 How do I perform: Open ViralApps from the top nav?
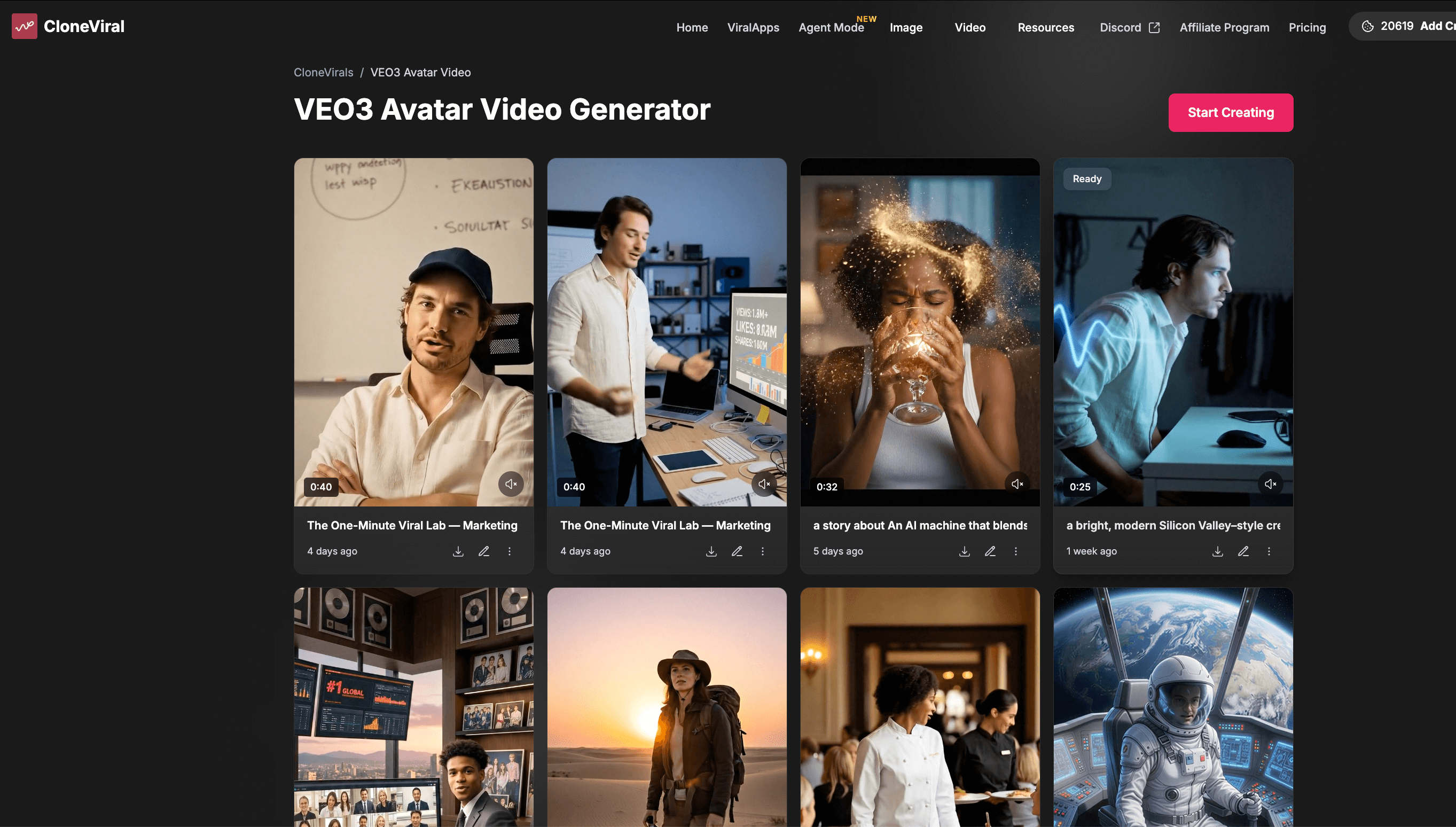pyautogui.click(x=754, y=27)
